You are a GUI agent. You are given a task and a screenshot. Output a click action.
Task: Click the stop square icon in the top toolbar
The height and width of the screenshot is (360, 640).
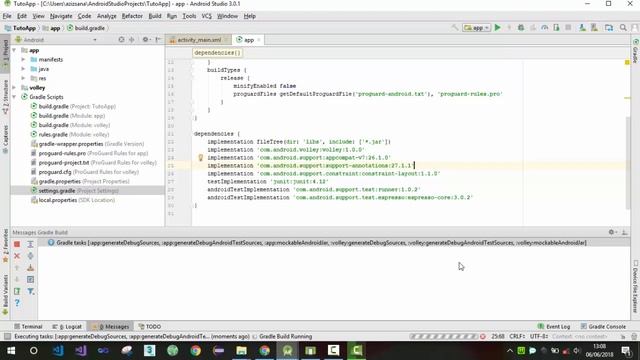click(x=568, y=28)
